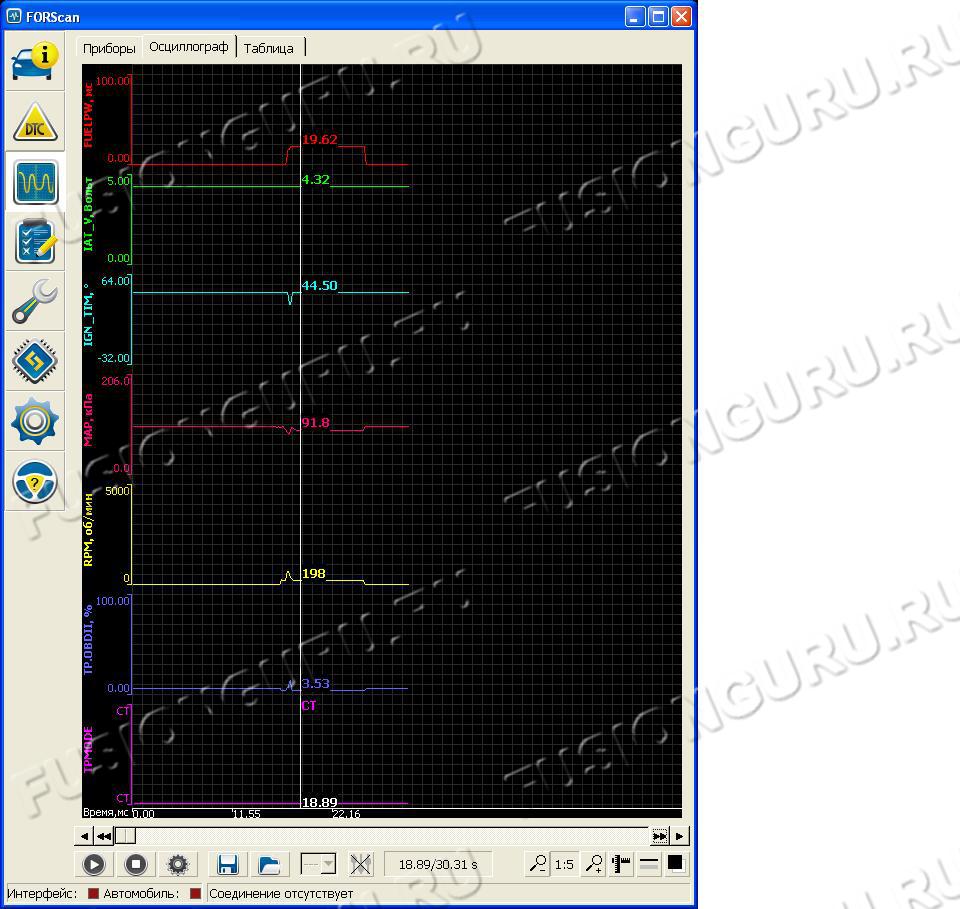
Task: Maximize the FORScan window
Action: 658,17
